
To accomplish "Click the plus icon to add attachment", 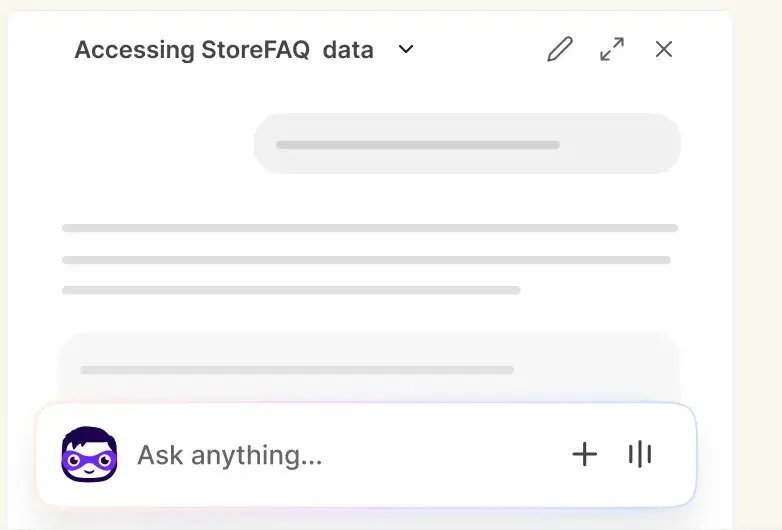I will [x=585, y=454].
